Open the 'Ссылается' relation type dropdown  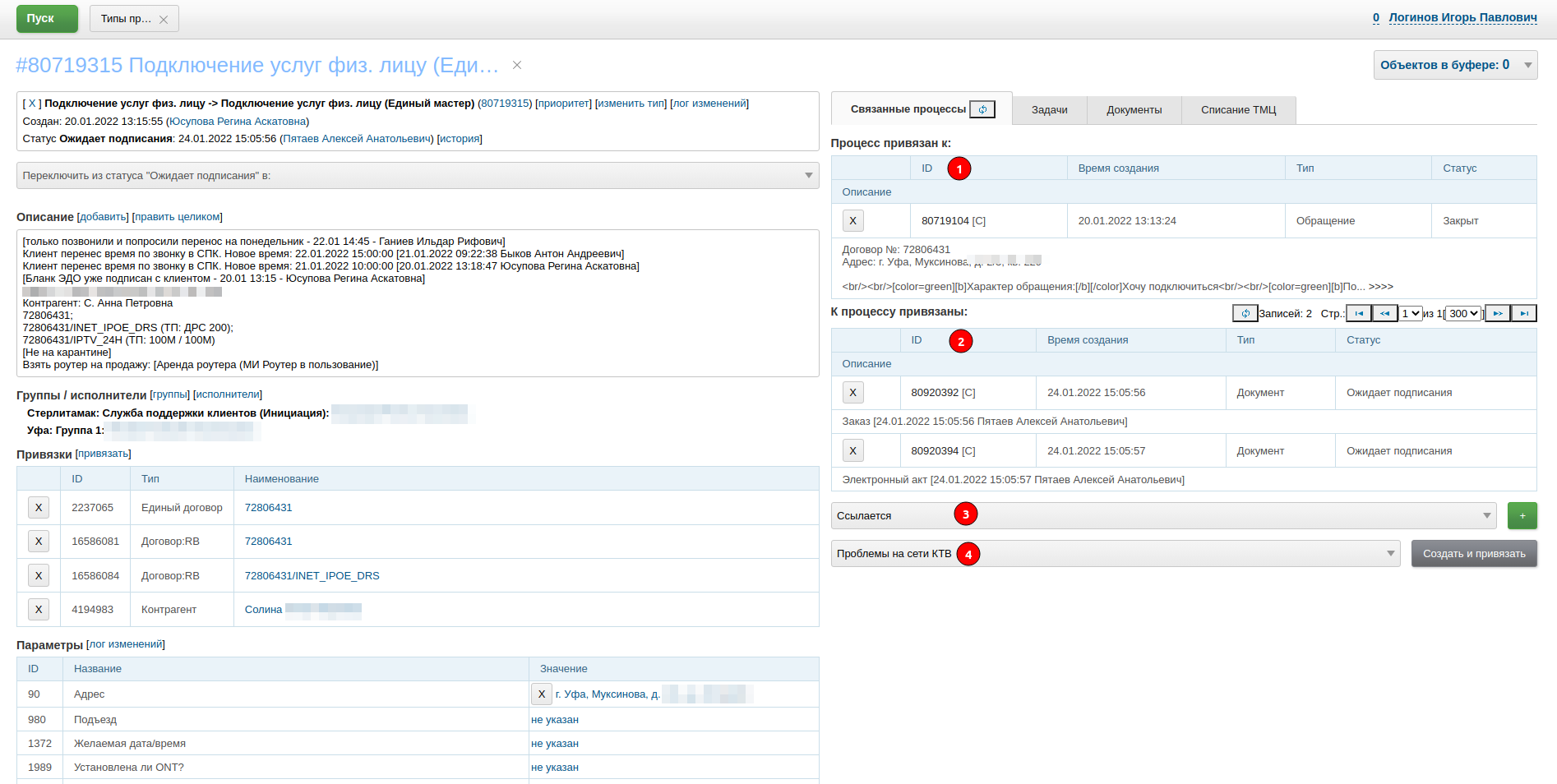1163,515
